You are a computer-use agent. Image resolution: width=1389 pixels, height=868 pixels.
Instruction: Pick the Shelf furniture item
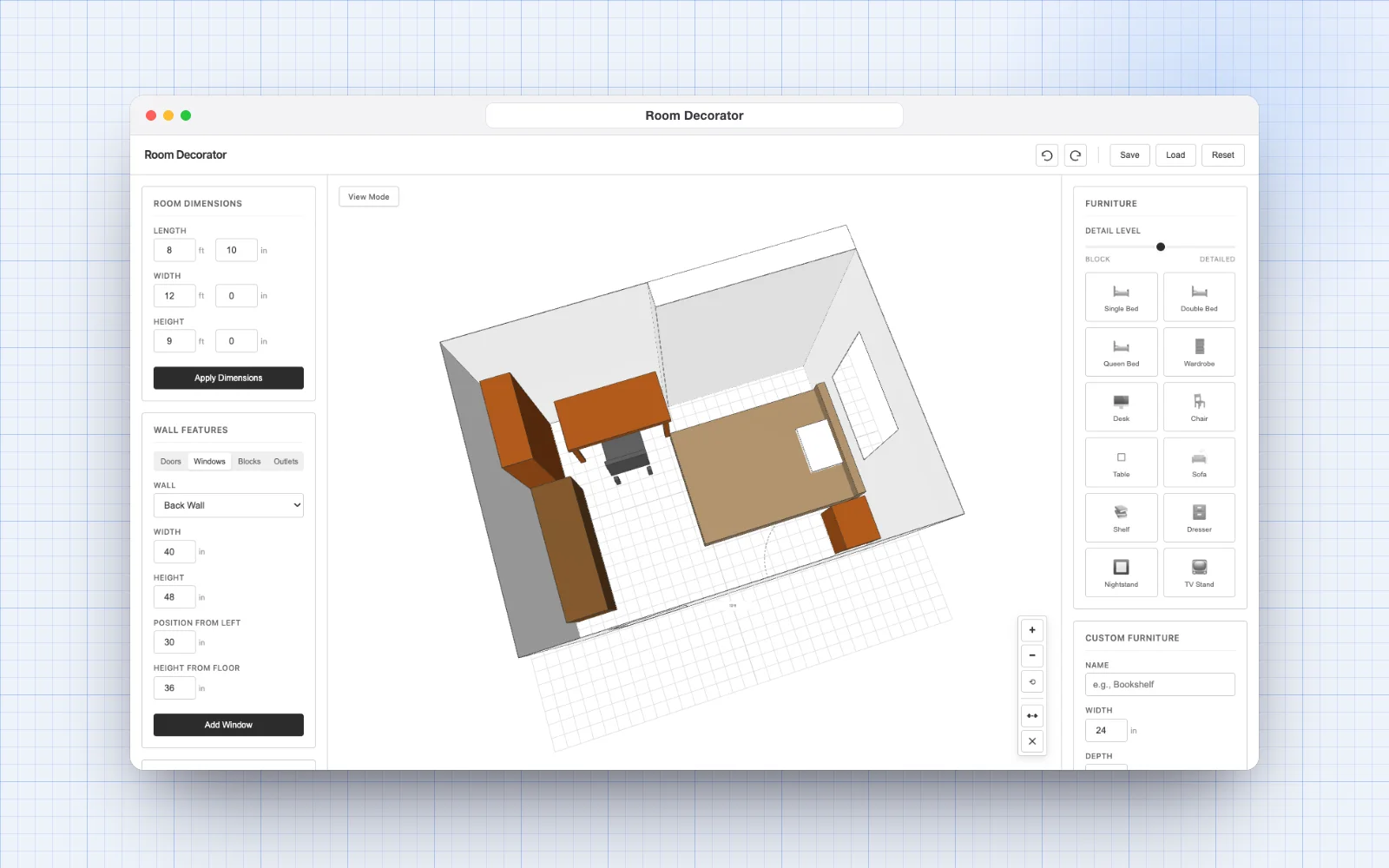click(x=1121, y=517)
